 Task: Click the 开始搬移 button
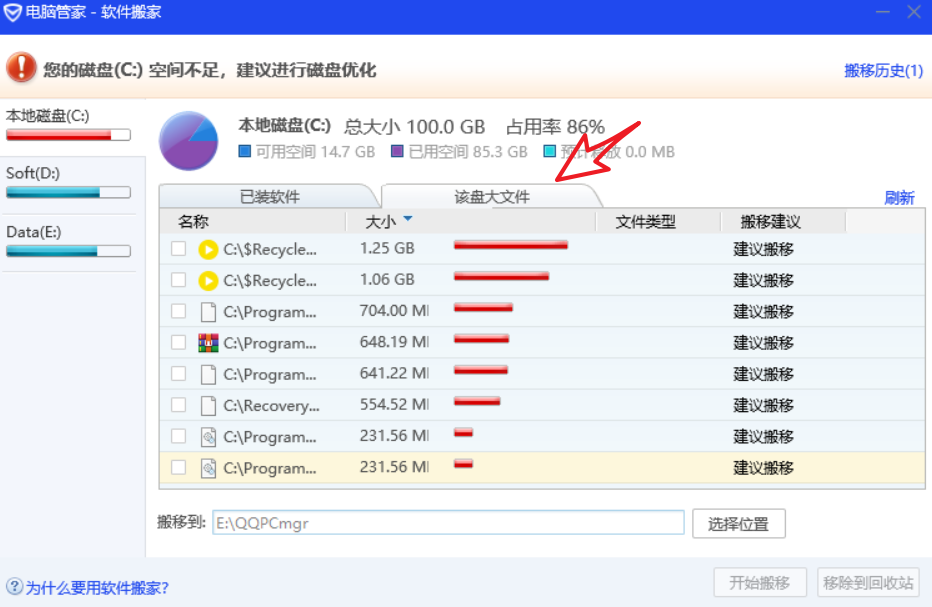[760, 583]
